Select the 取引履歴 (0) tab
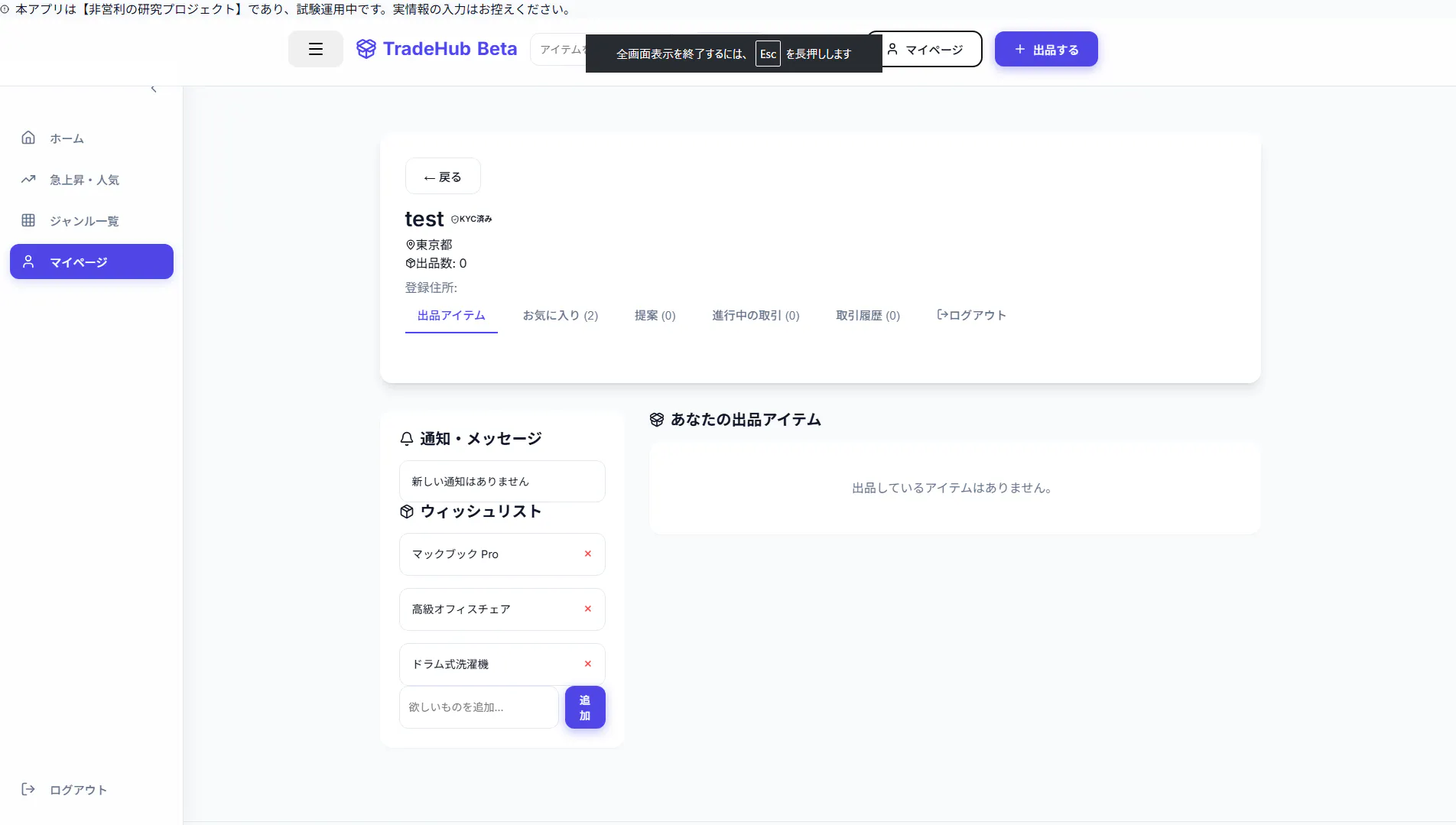The height and width of the screenshot is (825, 1456). pyautogui.click(x=867, y=315)
